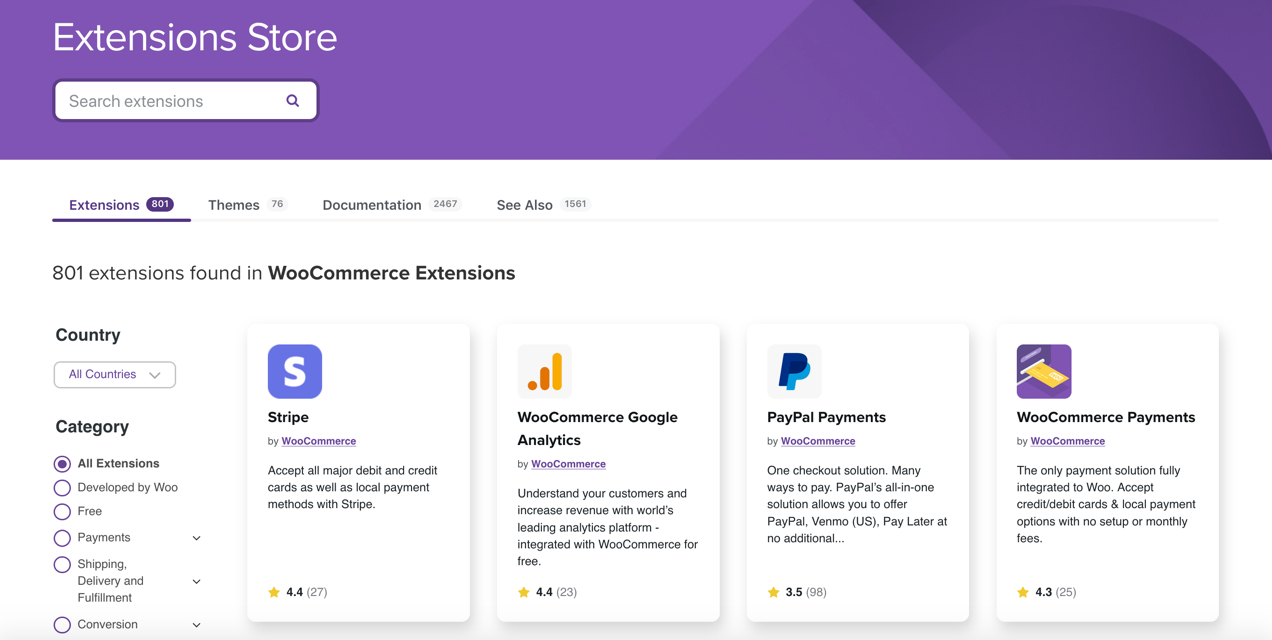The width and height of the screenshot is (1272, 640).
Task: Select the Payments category radio button
Action: [x=62, y=536]
